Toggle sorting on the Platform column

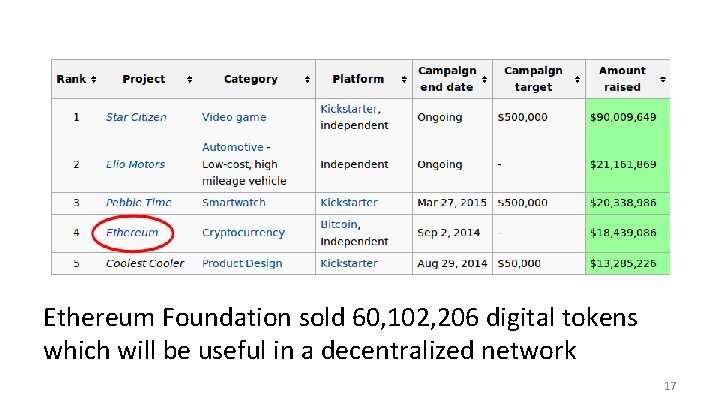coord(404,79)
